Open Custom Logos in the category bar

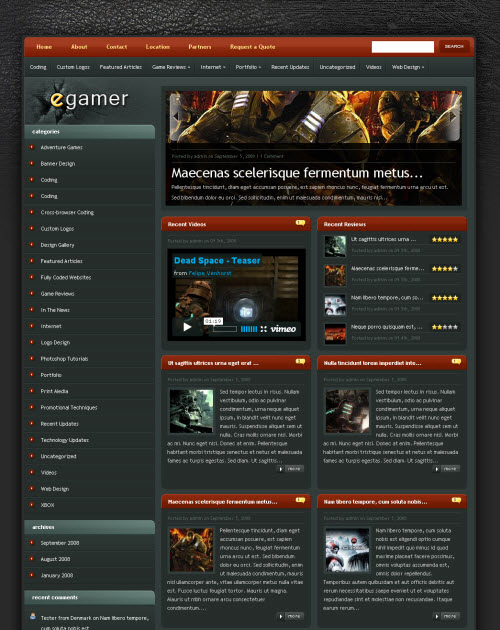[x=73, y=67]
